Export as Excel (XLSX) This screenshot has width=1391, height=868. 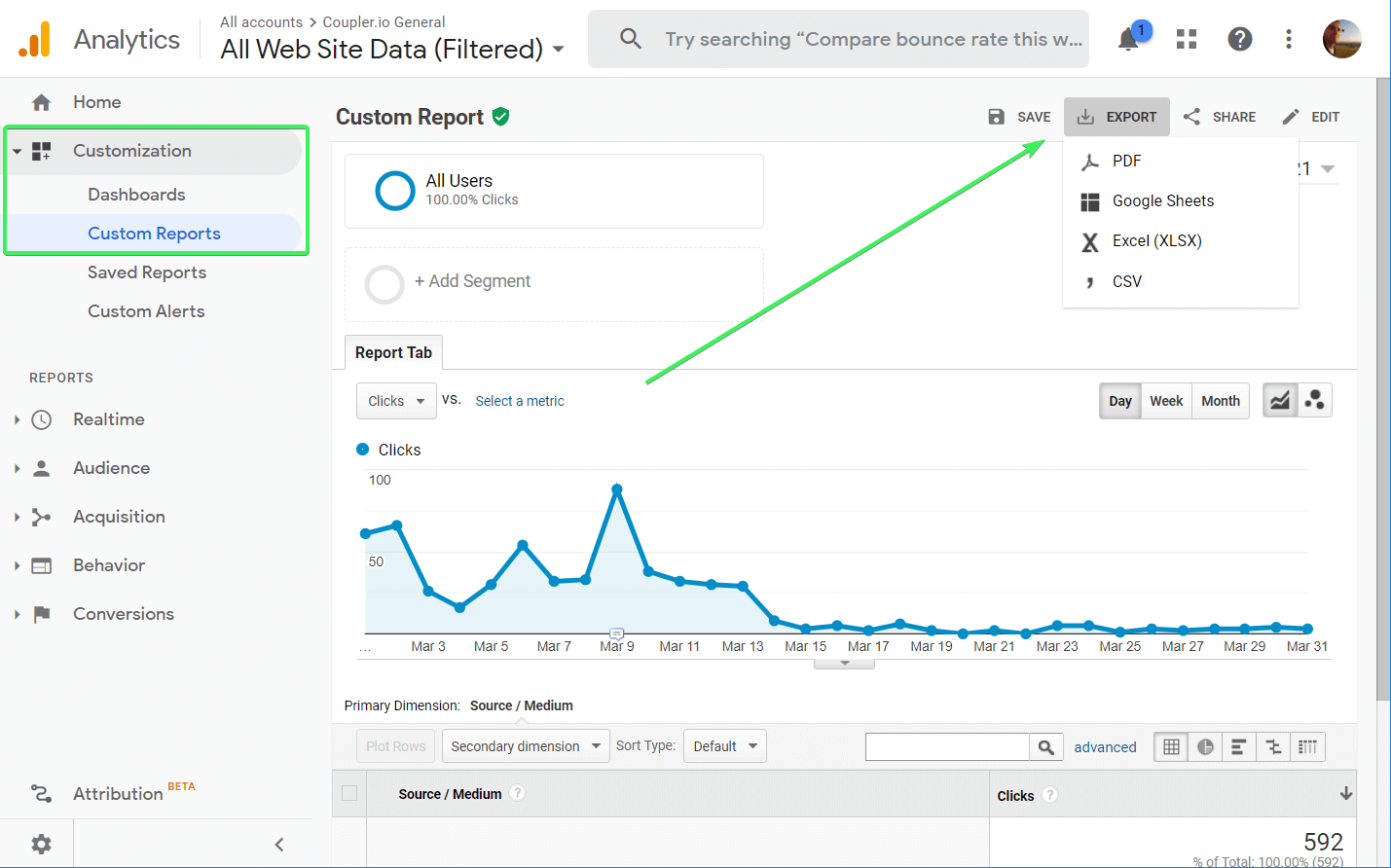pos(1181,241)
